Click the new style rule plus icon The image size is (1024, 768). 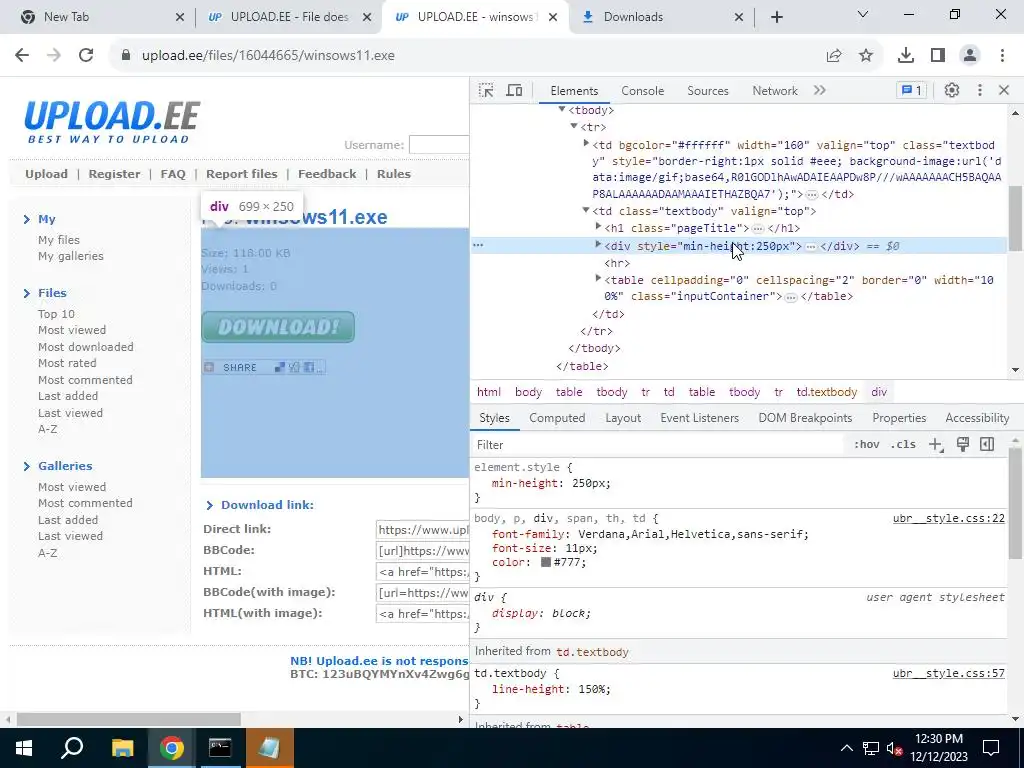click(x=936, y=445)
